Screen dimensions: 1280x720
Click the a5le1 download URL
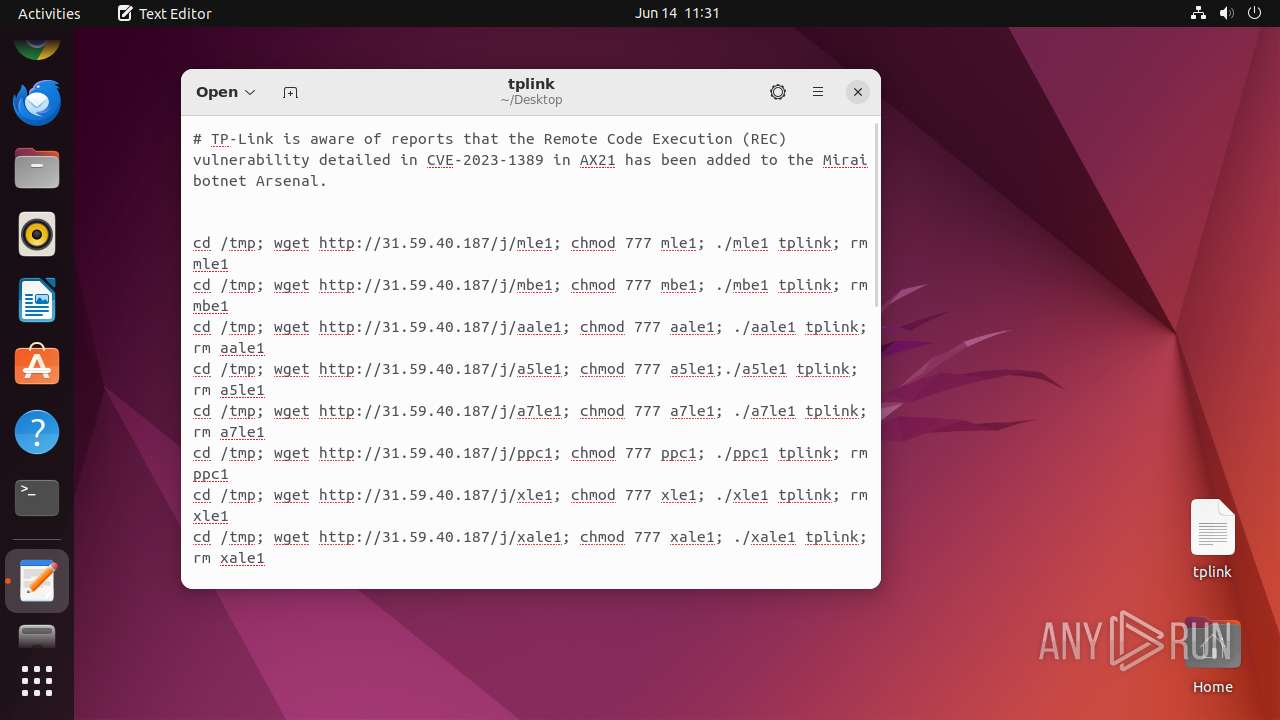click(440, 369)
